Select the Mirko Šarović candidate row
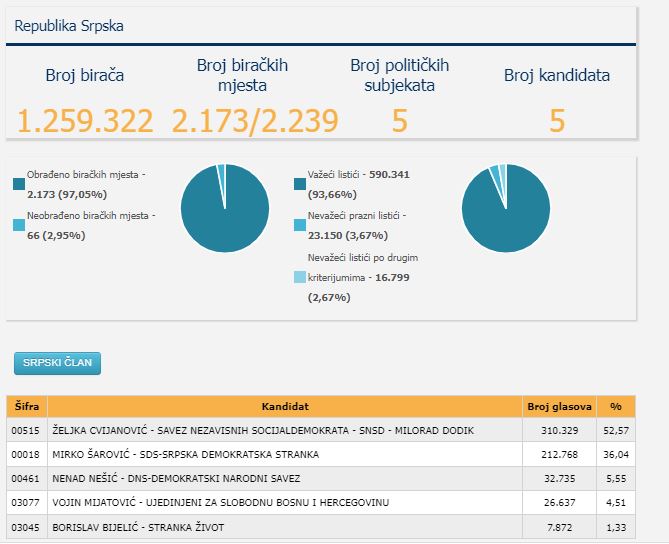This screenshot has width=669, height=544. coord(321,454)
